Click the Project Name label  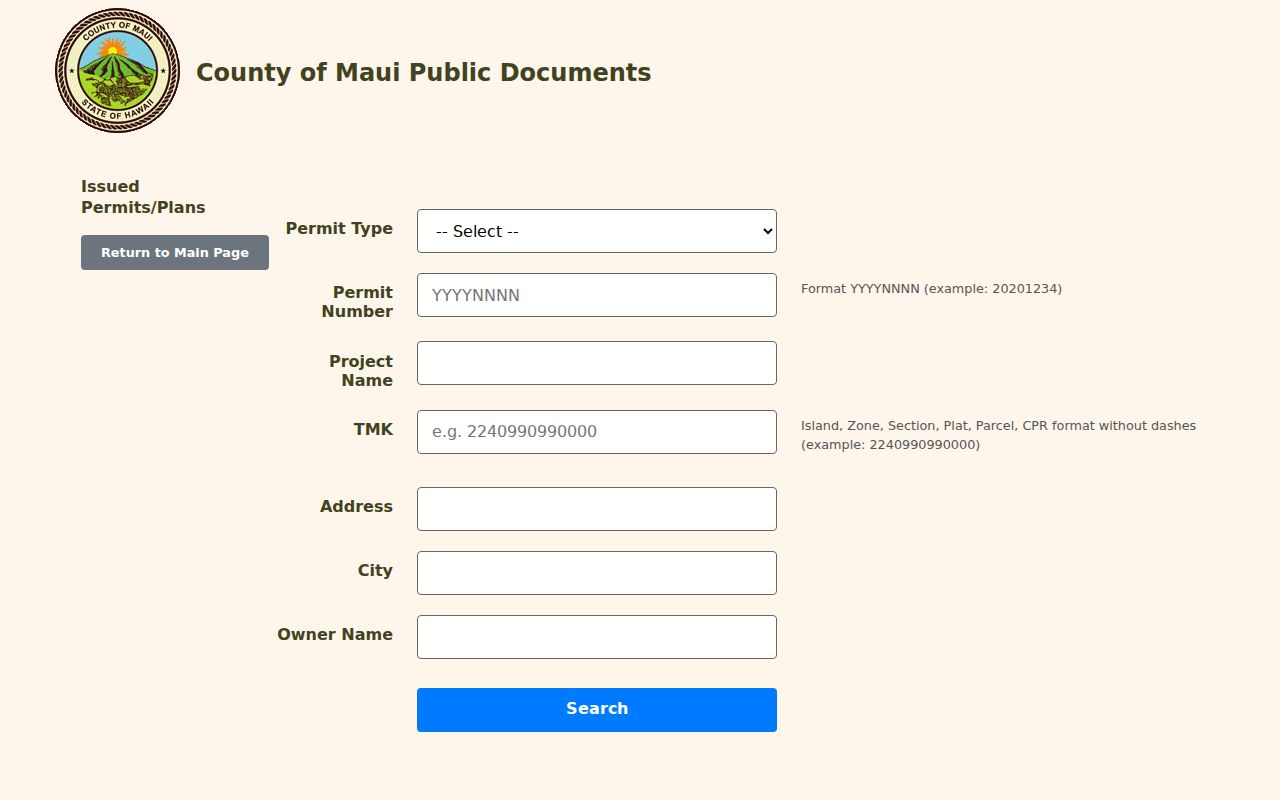click(x=361, y=371)
